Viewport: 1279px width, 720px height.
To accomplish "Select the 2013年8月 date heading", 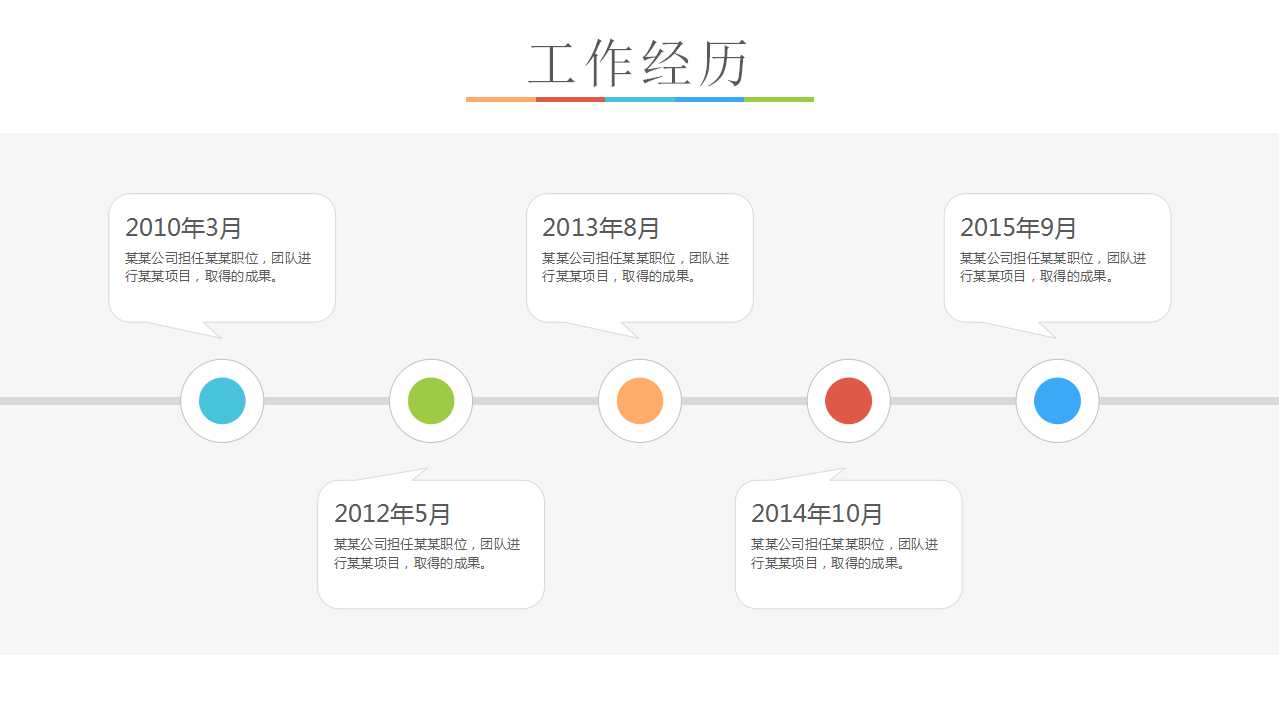I will (x=601, y=228).
